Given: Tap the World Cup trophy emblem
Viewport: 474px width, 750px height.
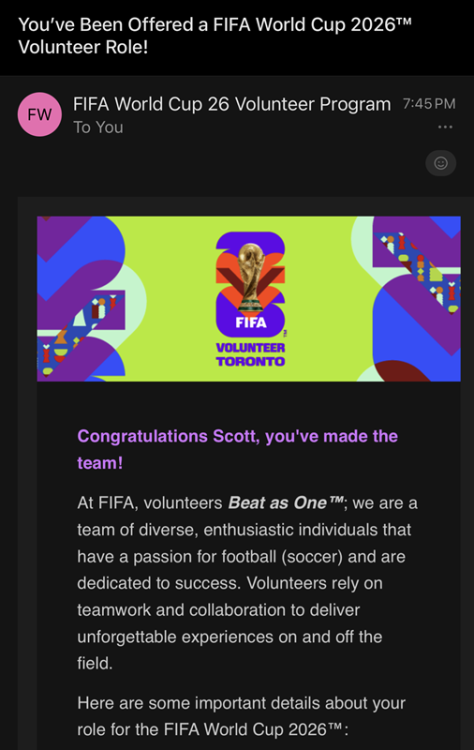Looking at the screenshot, I should click(x=252, y=276).
